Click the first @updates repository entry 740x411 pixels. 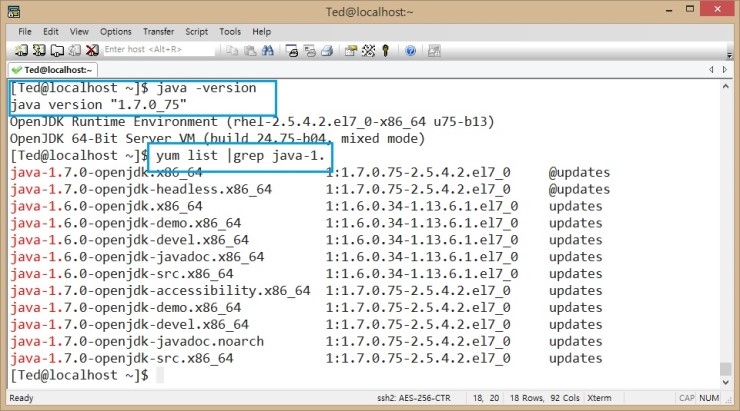[579, 173]
